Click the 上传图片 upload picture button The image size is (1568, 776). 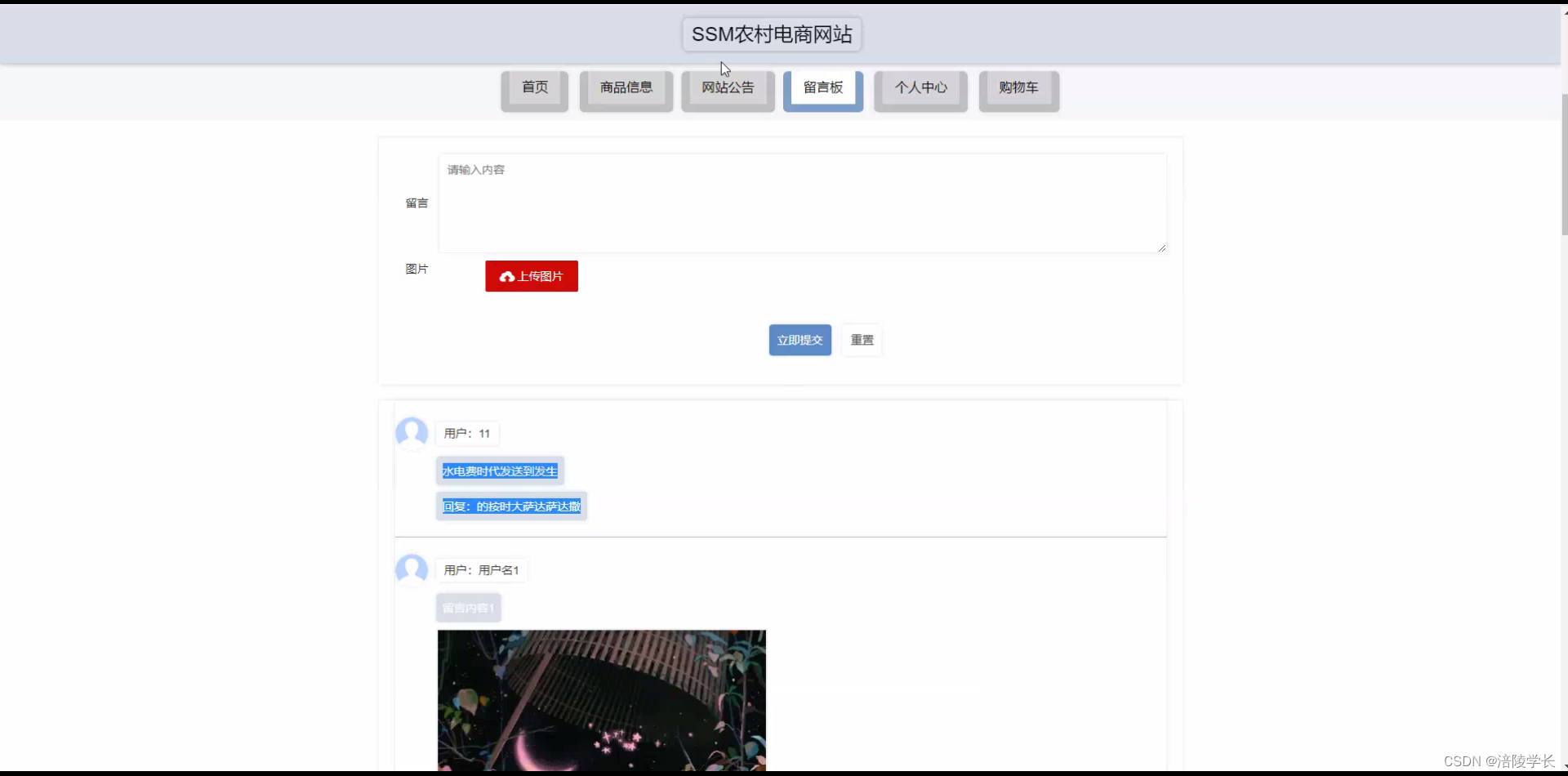tap(531, 276)
